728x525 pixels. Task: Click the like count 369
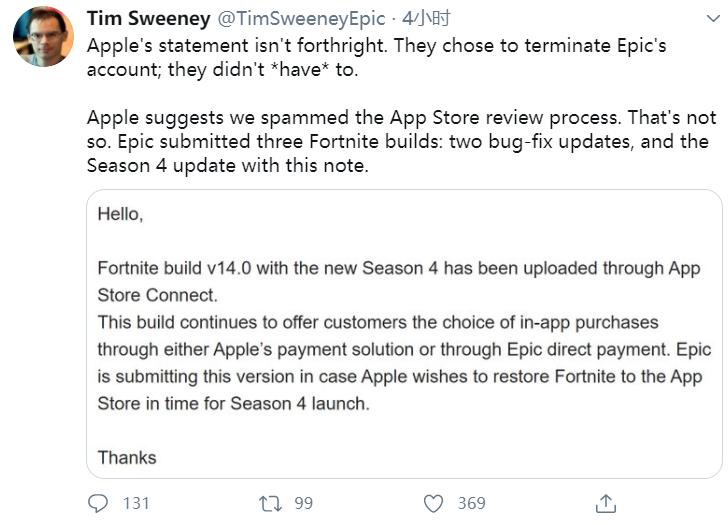pyautogui.click(x=471, y=503)
